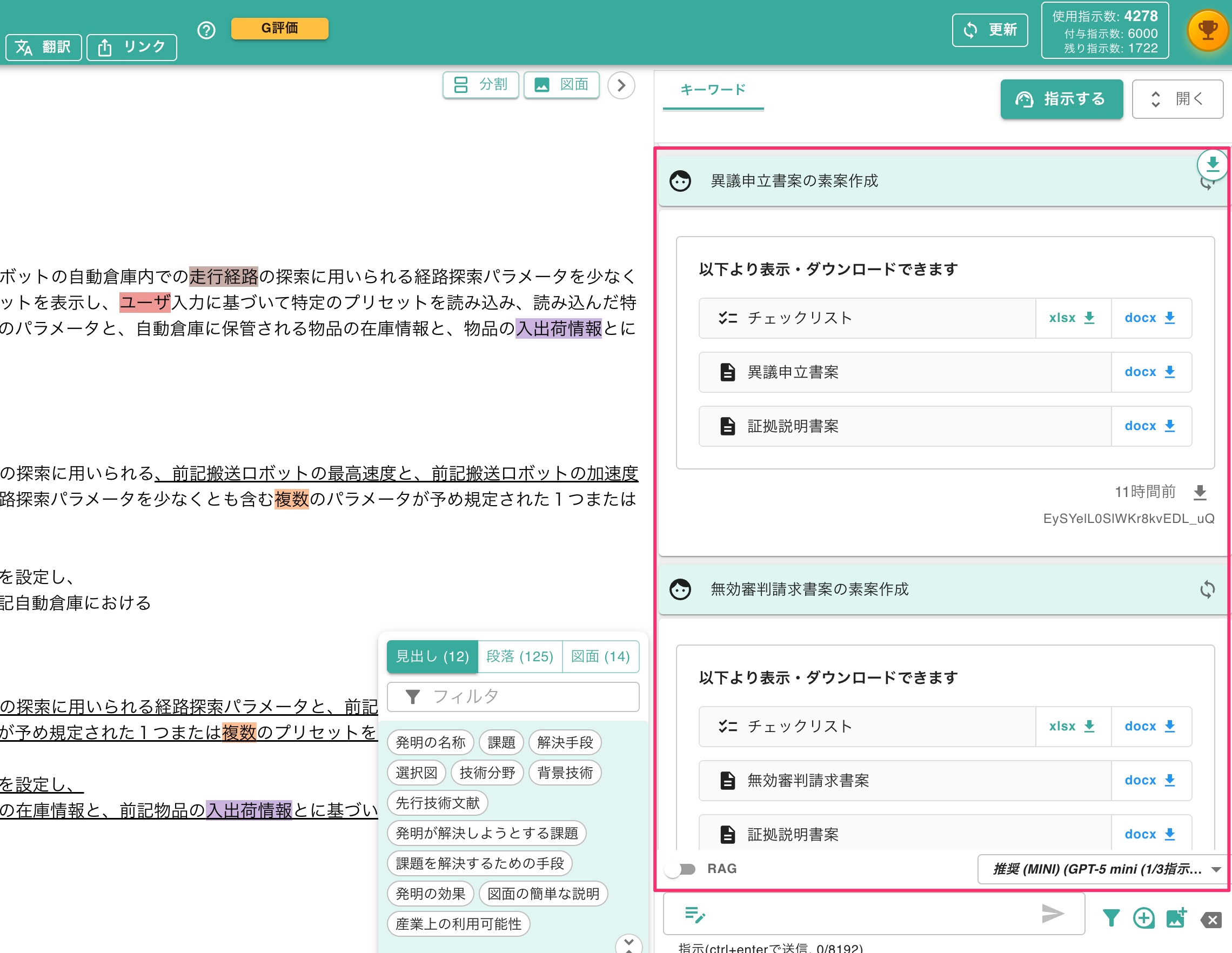This screenshot has width=1232, height=953.
Task: Select the 解決手段 heading chip
Action: click(x=565, y=742)
